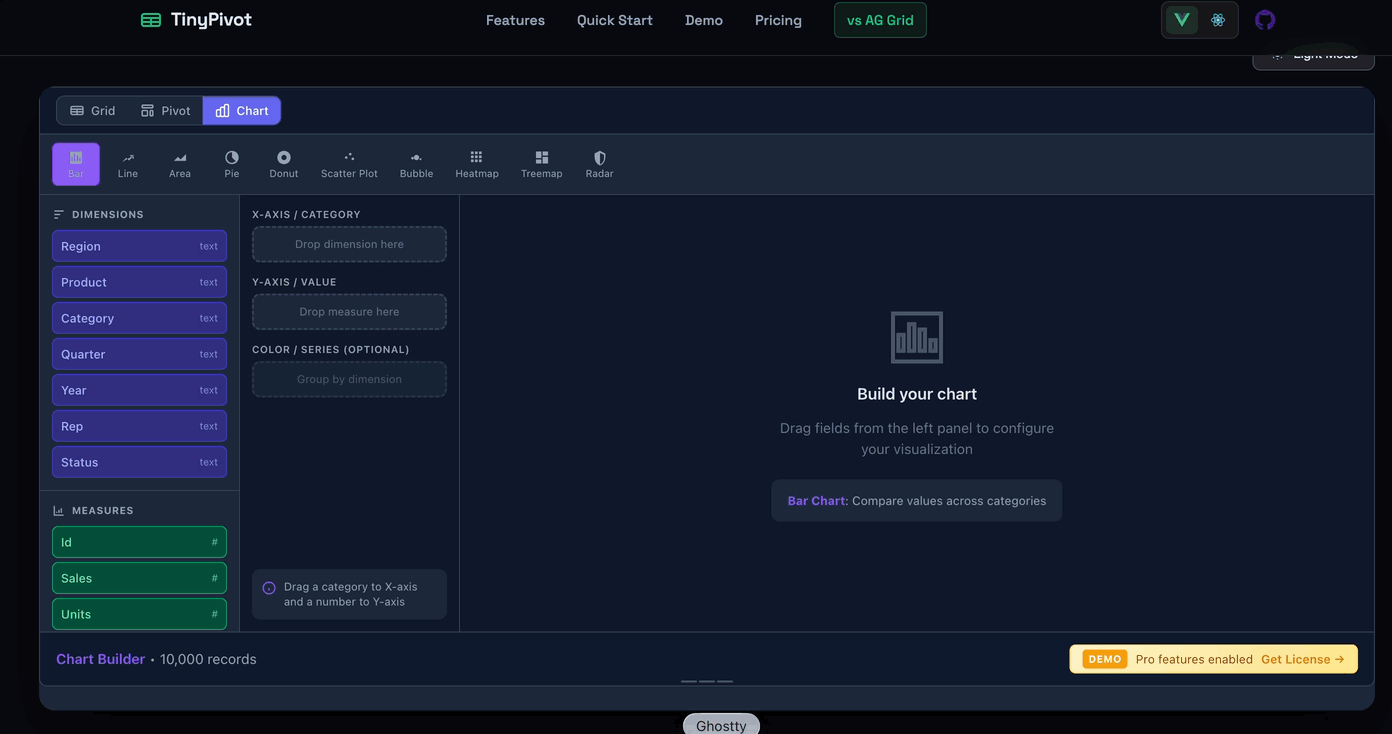The height and width of the screenshot is (734, 1392).
Task: Click the GitHub icon in the header
Action: tap(1264, 19)
